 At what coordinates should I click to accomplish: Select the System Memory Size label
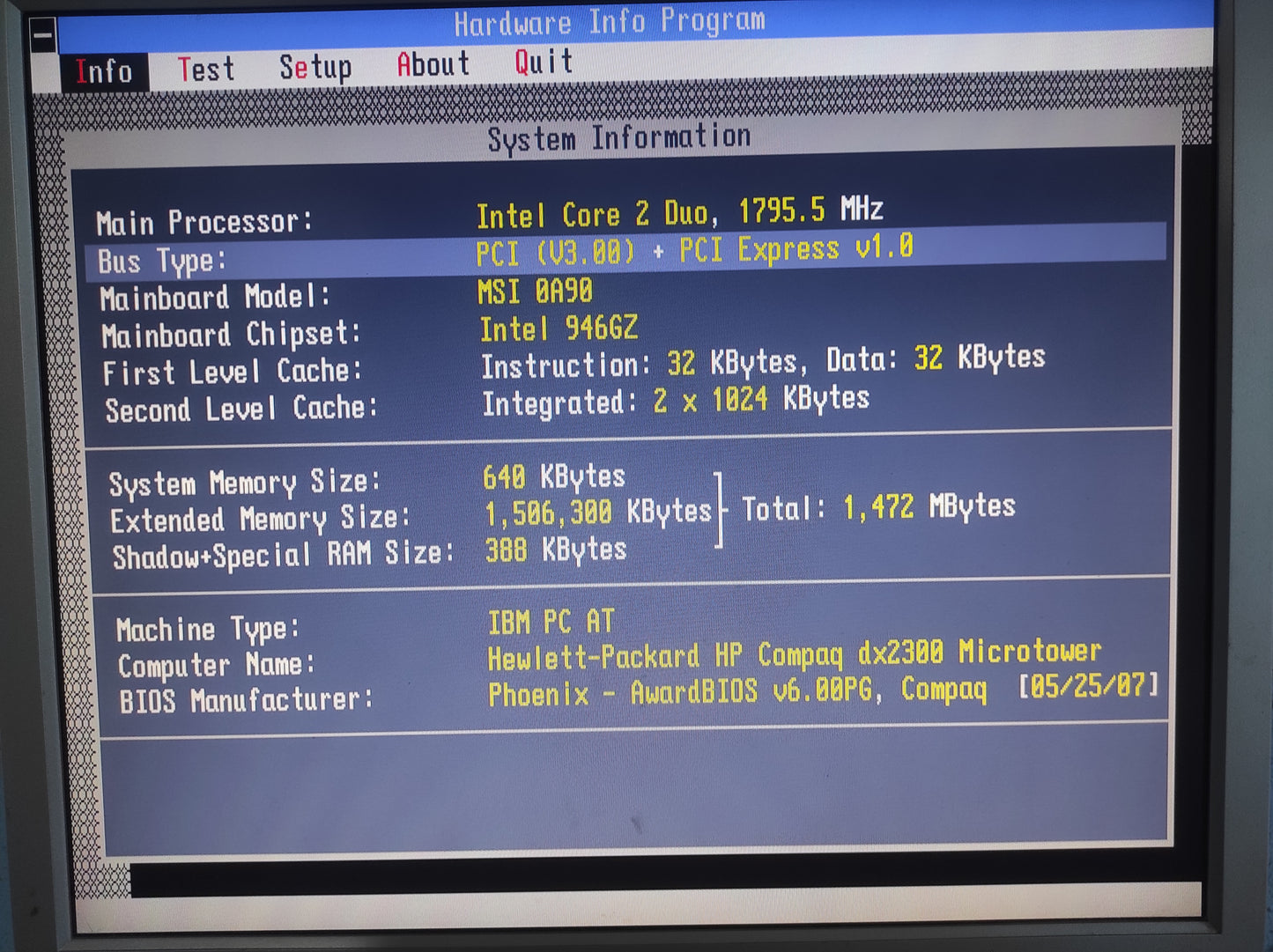[245, 483]
